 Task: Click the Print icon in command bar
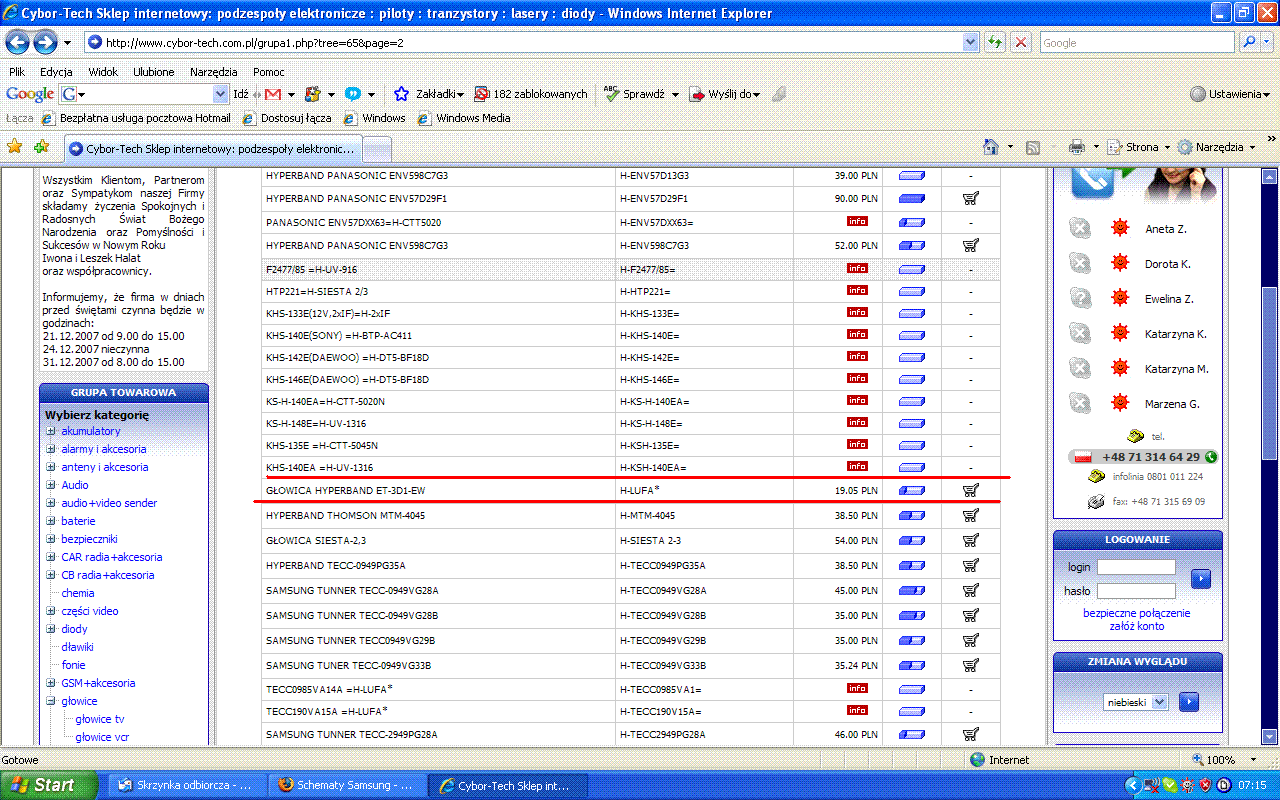pos(1076,147)
